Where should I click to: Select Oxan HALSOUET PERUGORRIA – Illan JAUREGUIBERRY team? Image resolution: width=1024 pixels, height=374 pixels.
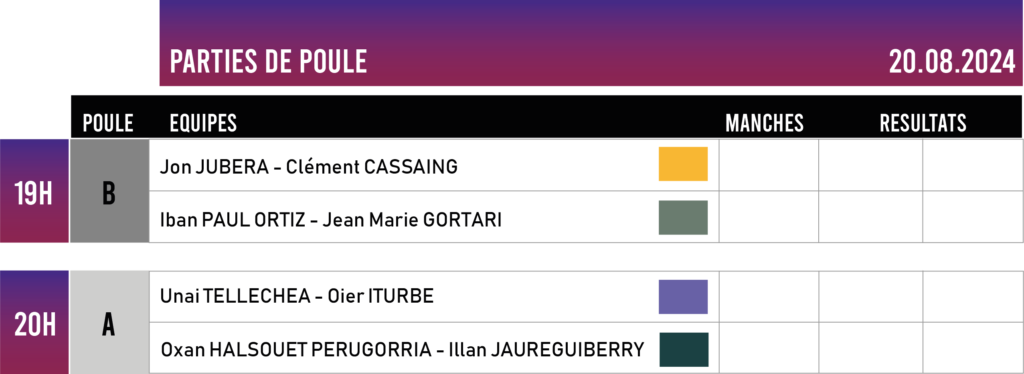point(402,350)
